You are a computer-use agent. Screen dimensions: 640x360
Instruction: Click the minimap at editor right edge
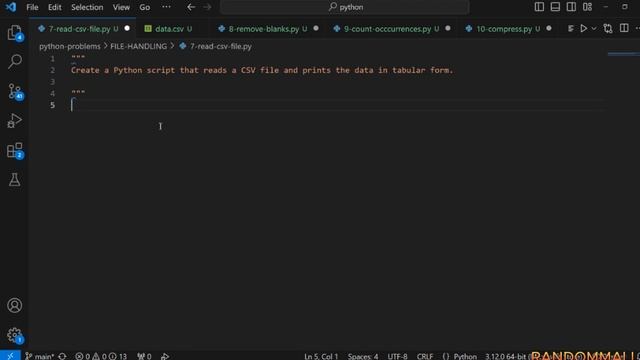pos(623,54)
